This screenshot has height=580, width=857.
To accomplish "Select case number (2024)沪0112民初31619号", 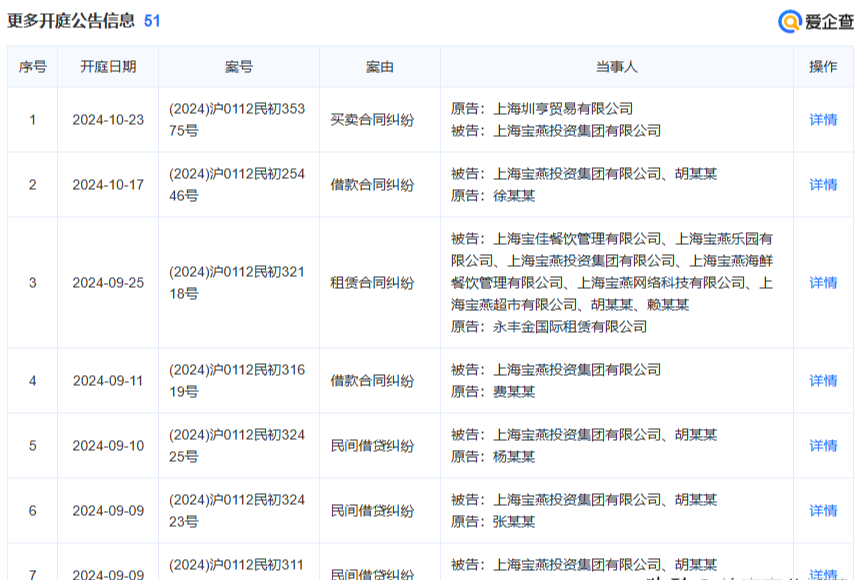I will pyautogui.click(x=237, y=380).
